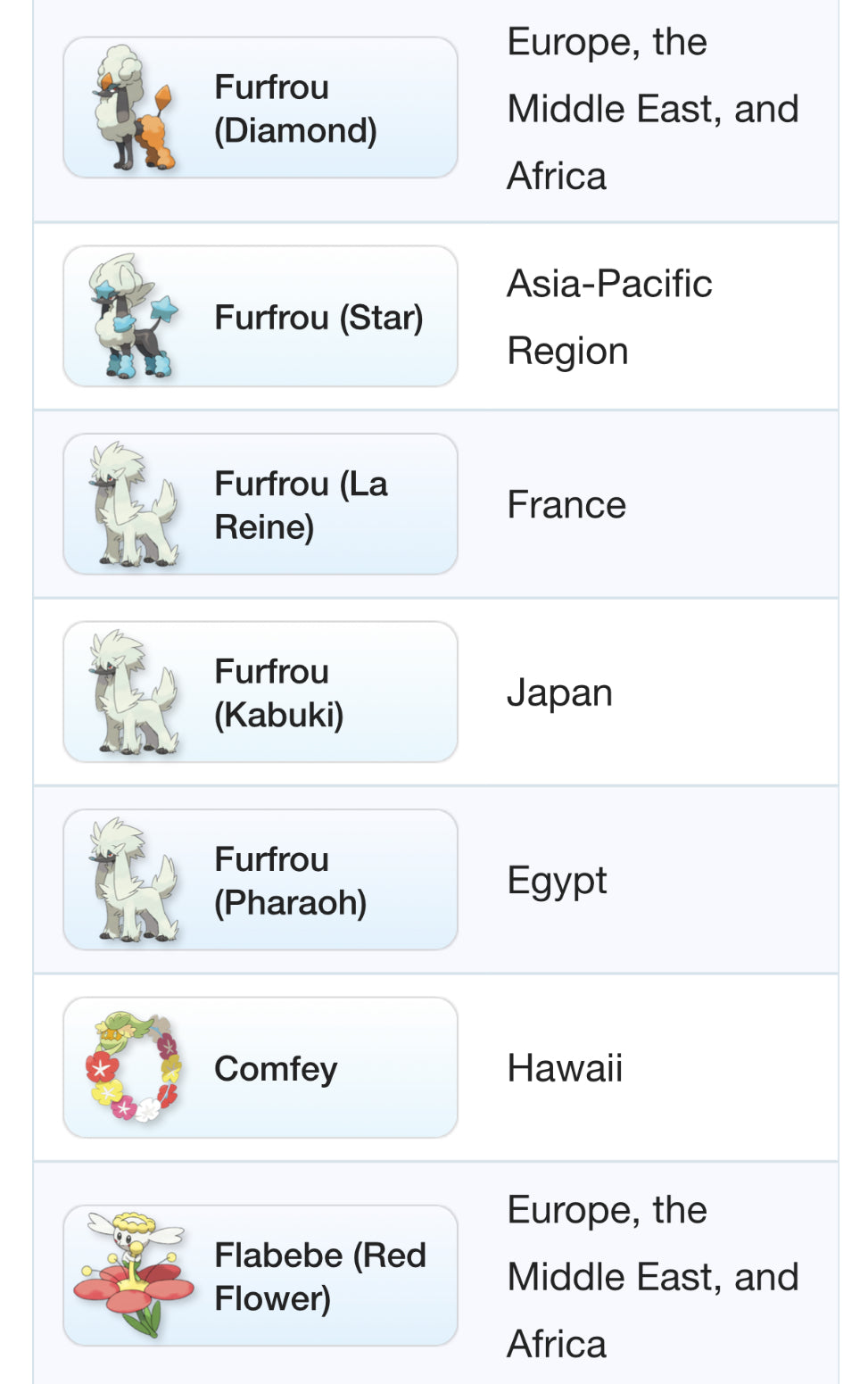The image size is (868, 1384).
Task: Click the Furfrou Pharaoh sprite image
Action: coord(134,881)
